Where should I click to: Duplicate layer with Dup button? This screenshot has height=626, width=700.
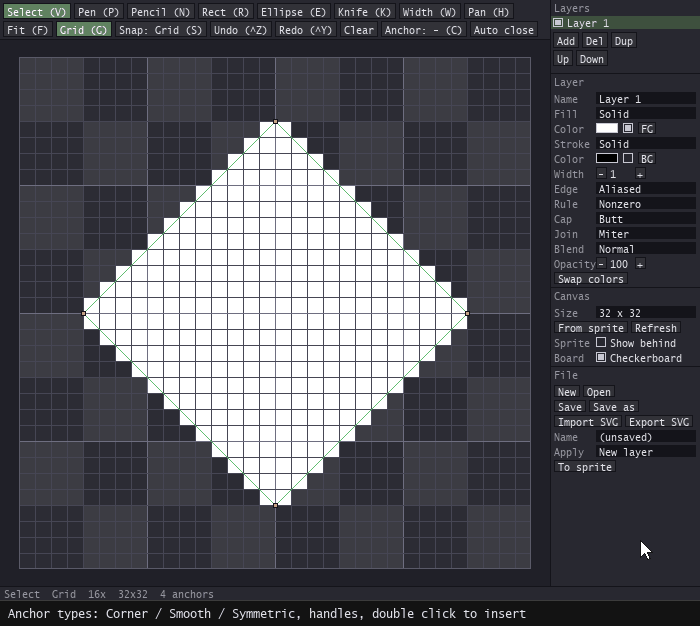pyautogui.click(x=624, y=41)
